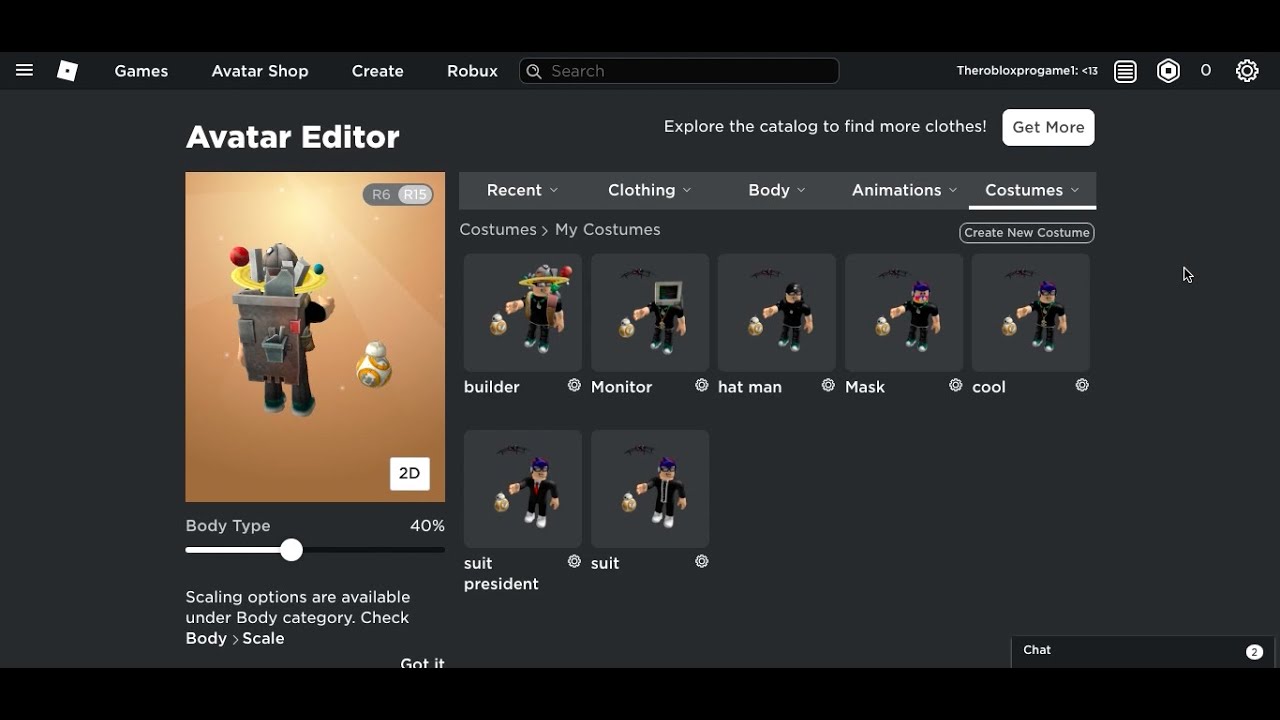Image resolution: width=1280 pixels, height=720 pixels.
Task: Click the Costumes breadcrumb link
Action: point(498,229)
